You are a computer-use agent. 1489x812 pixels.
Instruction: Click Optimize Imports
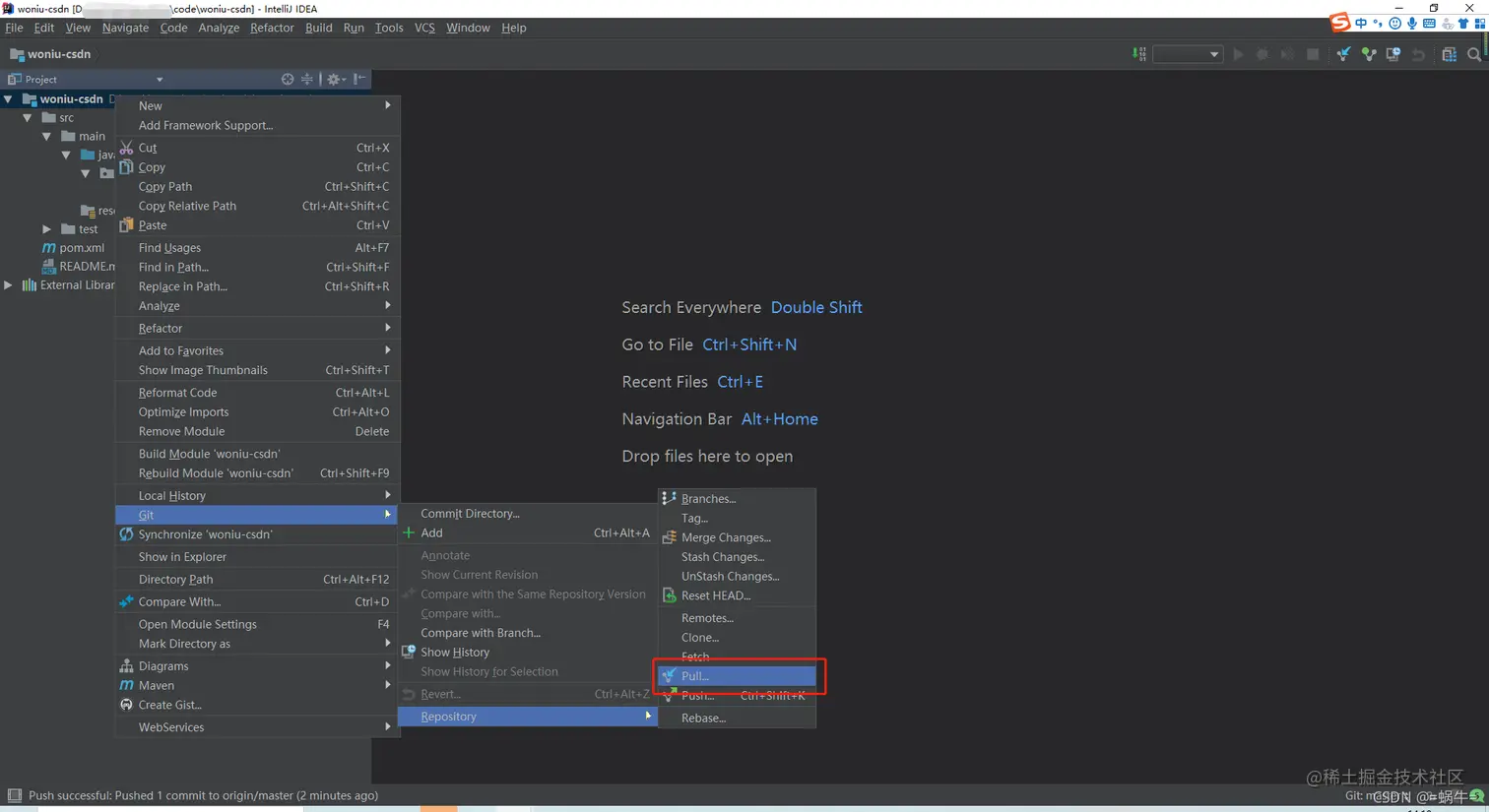258,412
